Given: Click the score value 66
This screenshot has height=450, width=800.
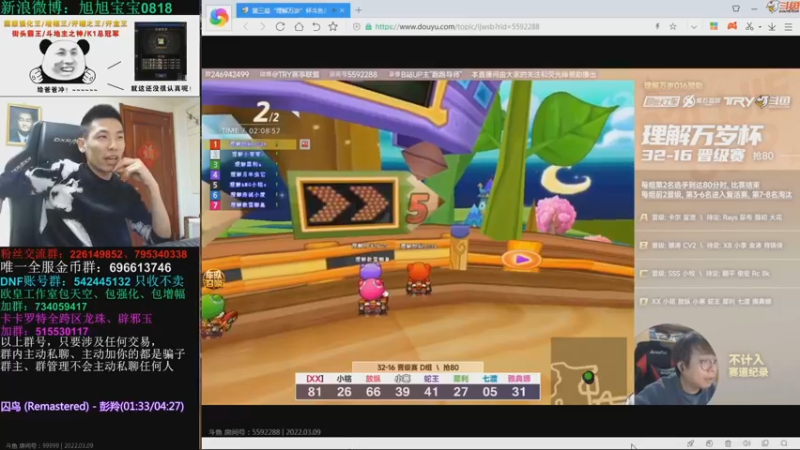Looking at the screenshot, I should tap(373, 392).
